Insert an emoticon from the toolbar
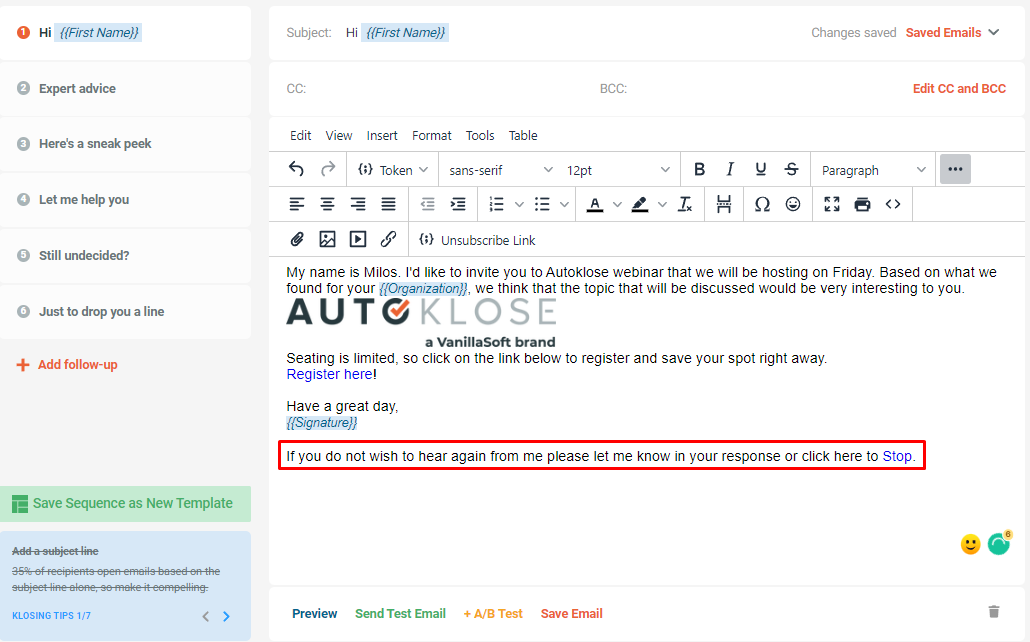The height and width of the screenshot is (642, 1030). (x=793, y=204)
